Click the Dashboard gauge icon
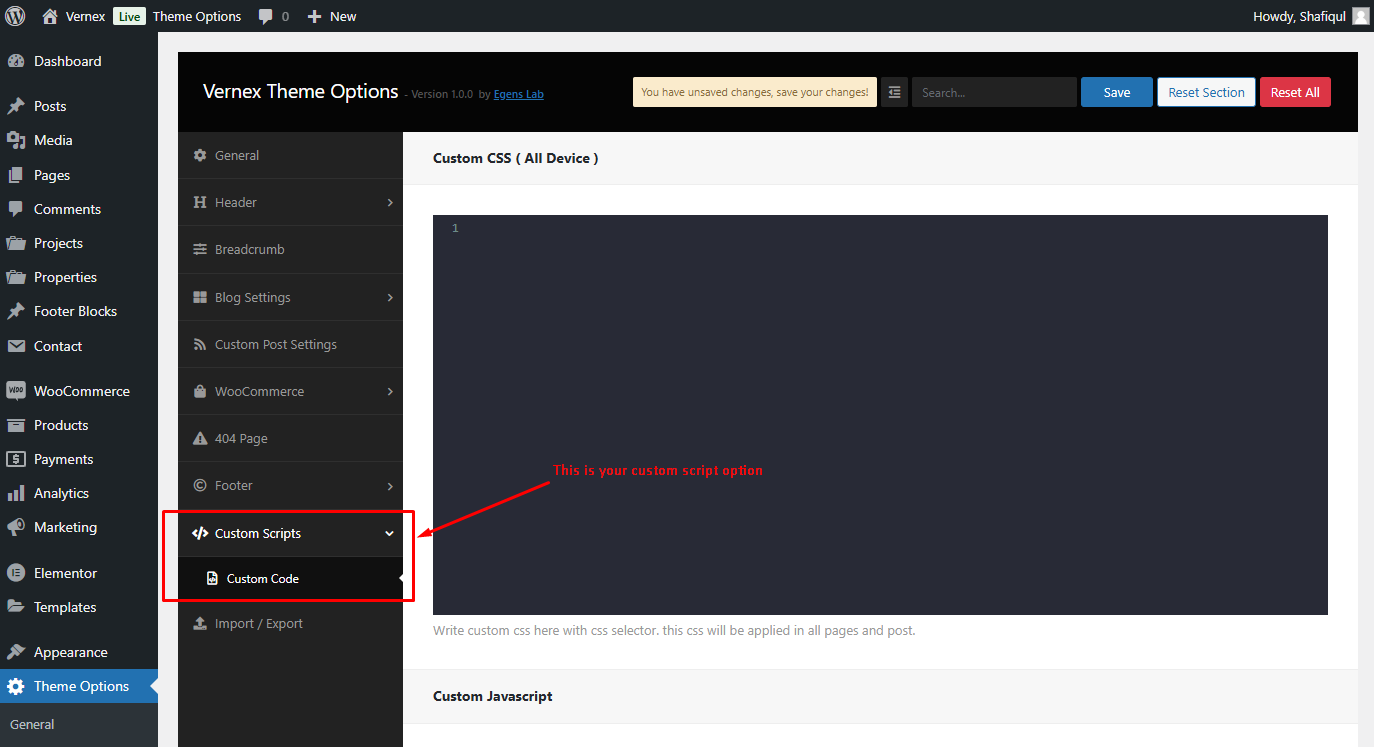 click(16, 61)
